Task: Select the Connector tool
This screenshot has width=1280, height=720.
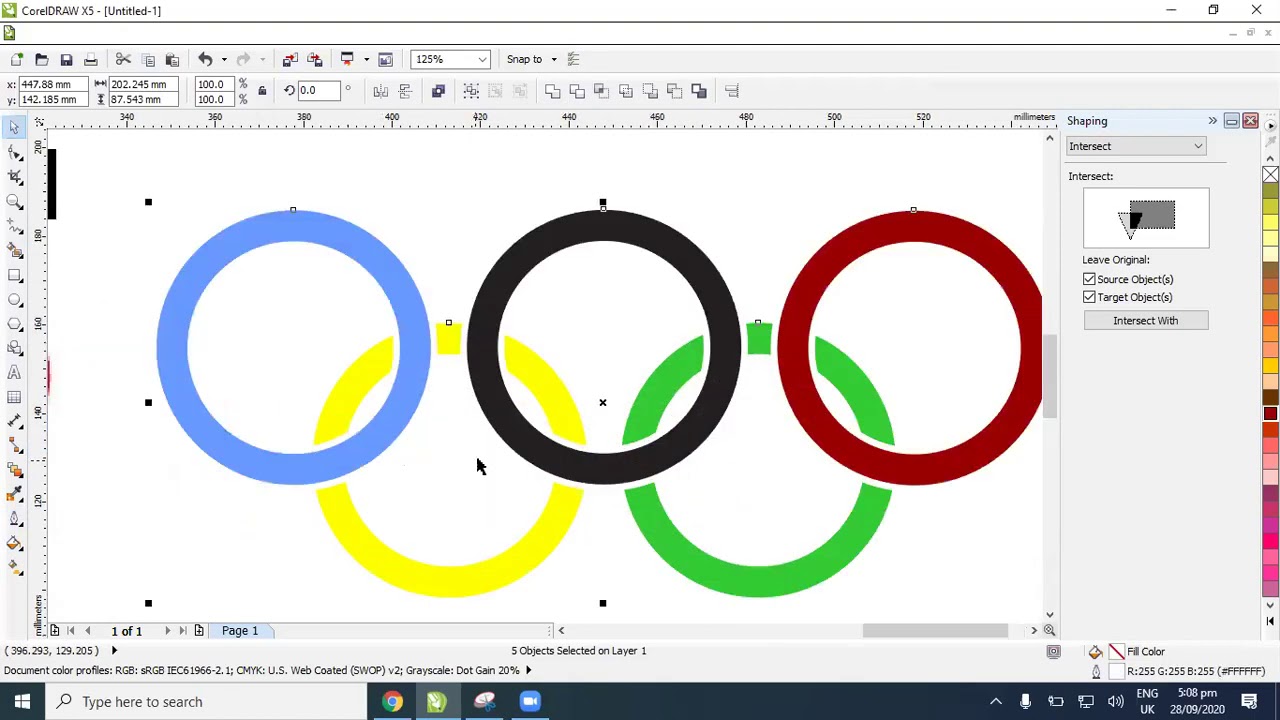Action: pyautogui.click(x=14, y=446)
